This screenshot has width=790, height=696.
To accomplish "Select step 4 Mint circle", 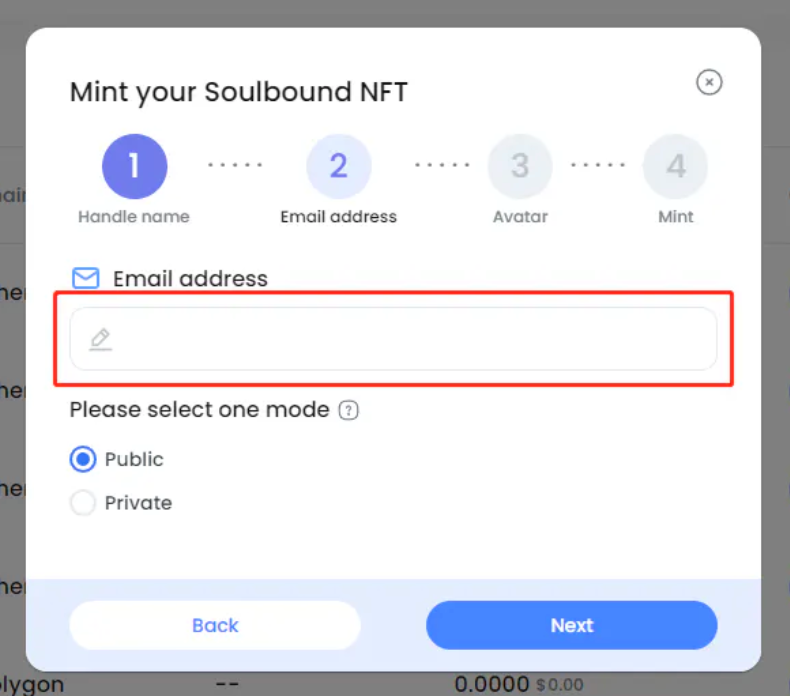I will pos(676,166).
